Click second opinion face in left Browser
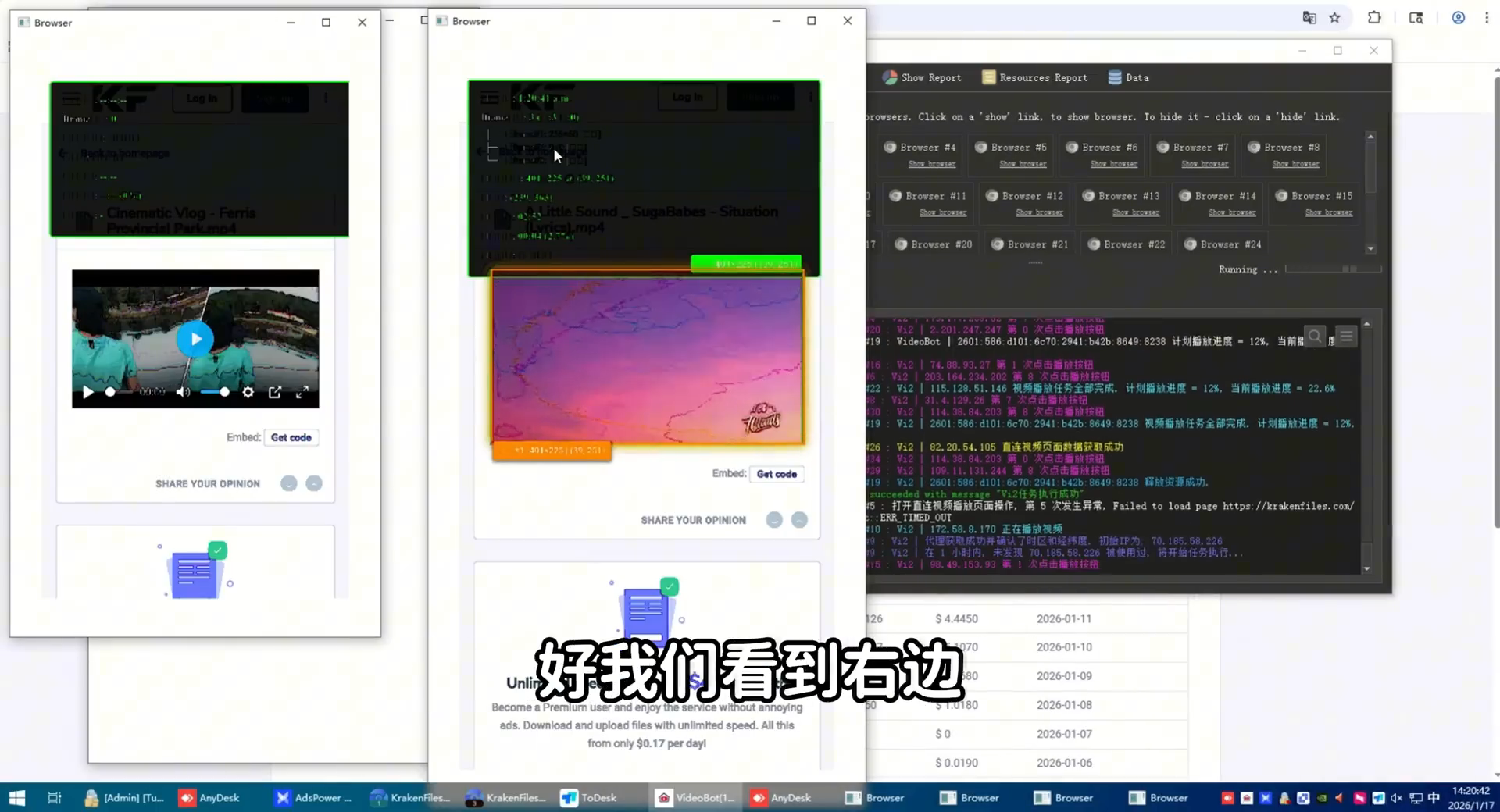Image resolution: width=1500 pixels, height=812 pixels. click(314, 483)
